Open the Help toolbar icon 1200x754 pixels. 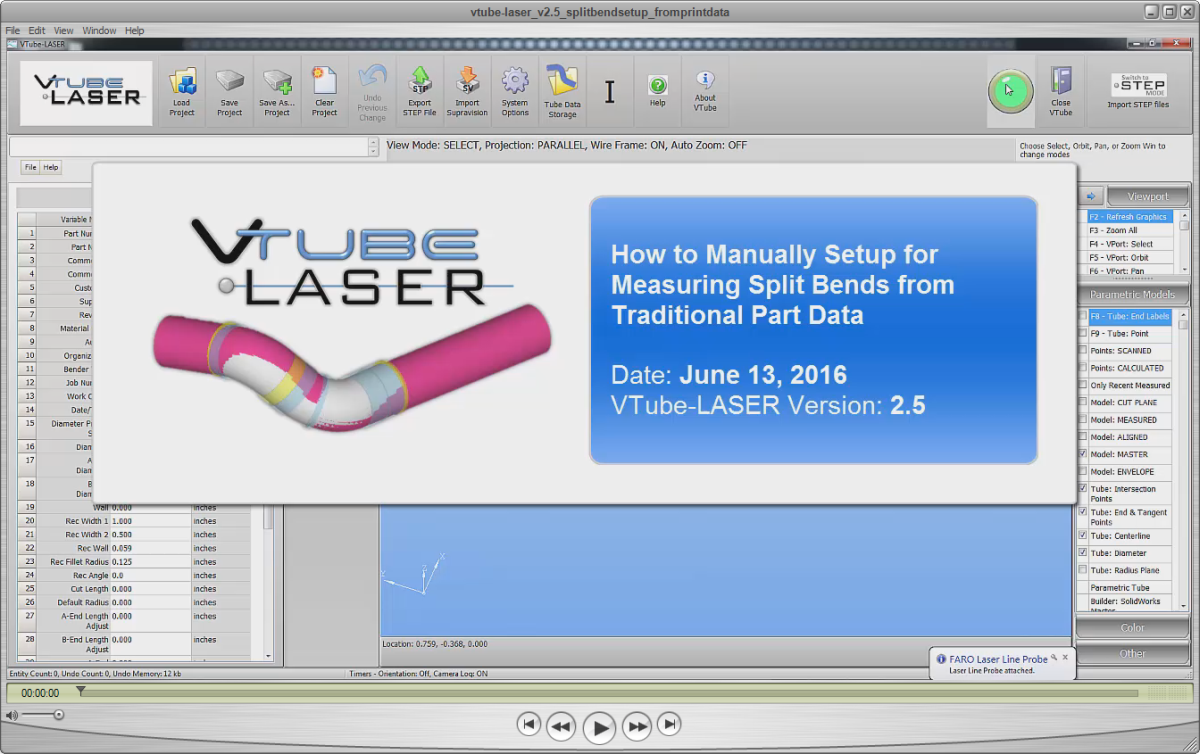[657, 91]
